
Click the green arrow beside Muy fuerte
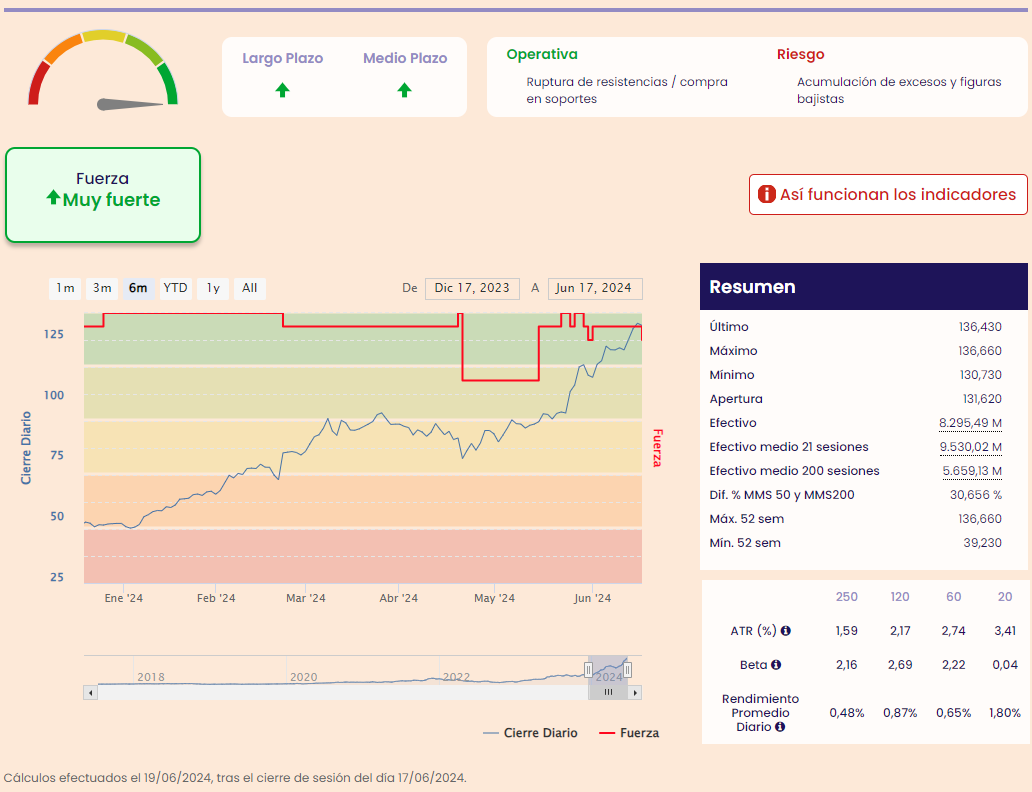tap(53, 198)
